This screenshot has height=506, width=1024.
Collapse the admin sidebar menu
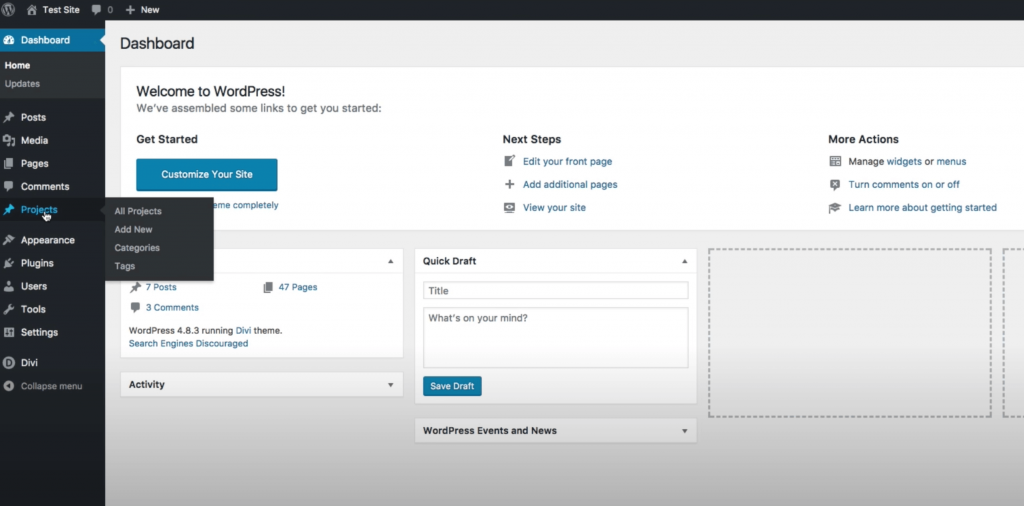42,386
